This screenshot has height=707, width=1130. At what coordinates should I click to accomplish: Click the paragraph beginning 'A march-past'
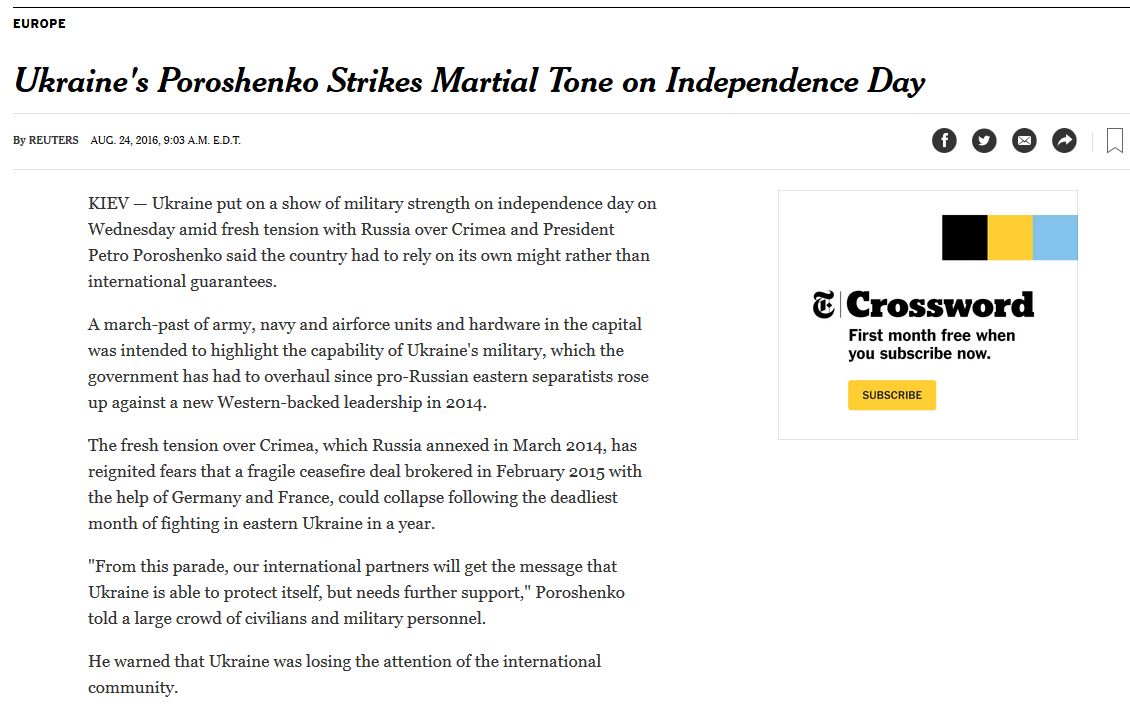point(368,364)
